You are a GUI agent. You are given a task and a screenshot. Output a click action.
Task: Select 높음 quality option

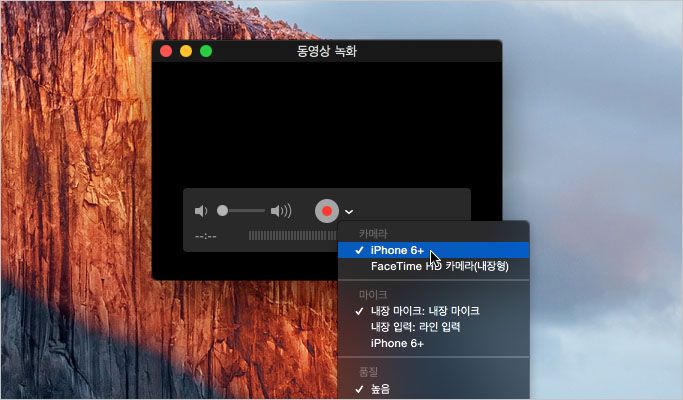click(433, 389)
